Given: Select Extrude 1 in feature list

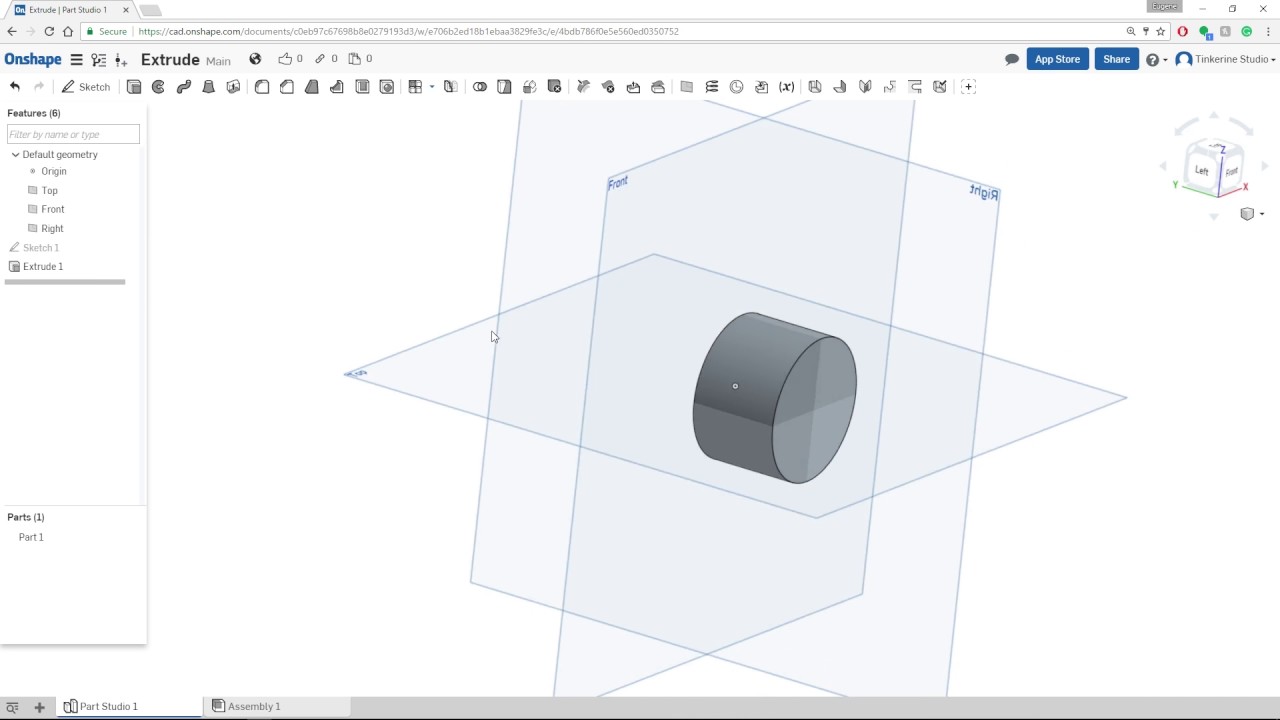Looking at the screenshot, I should (42, 266).
